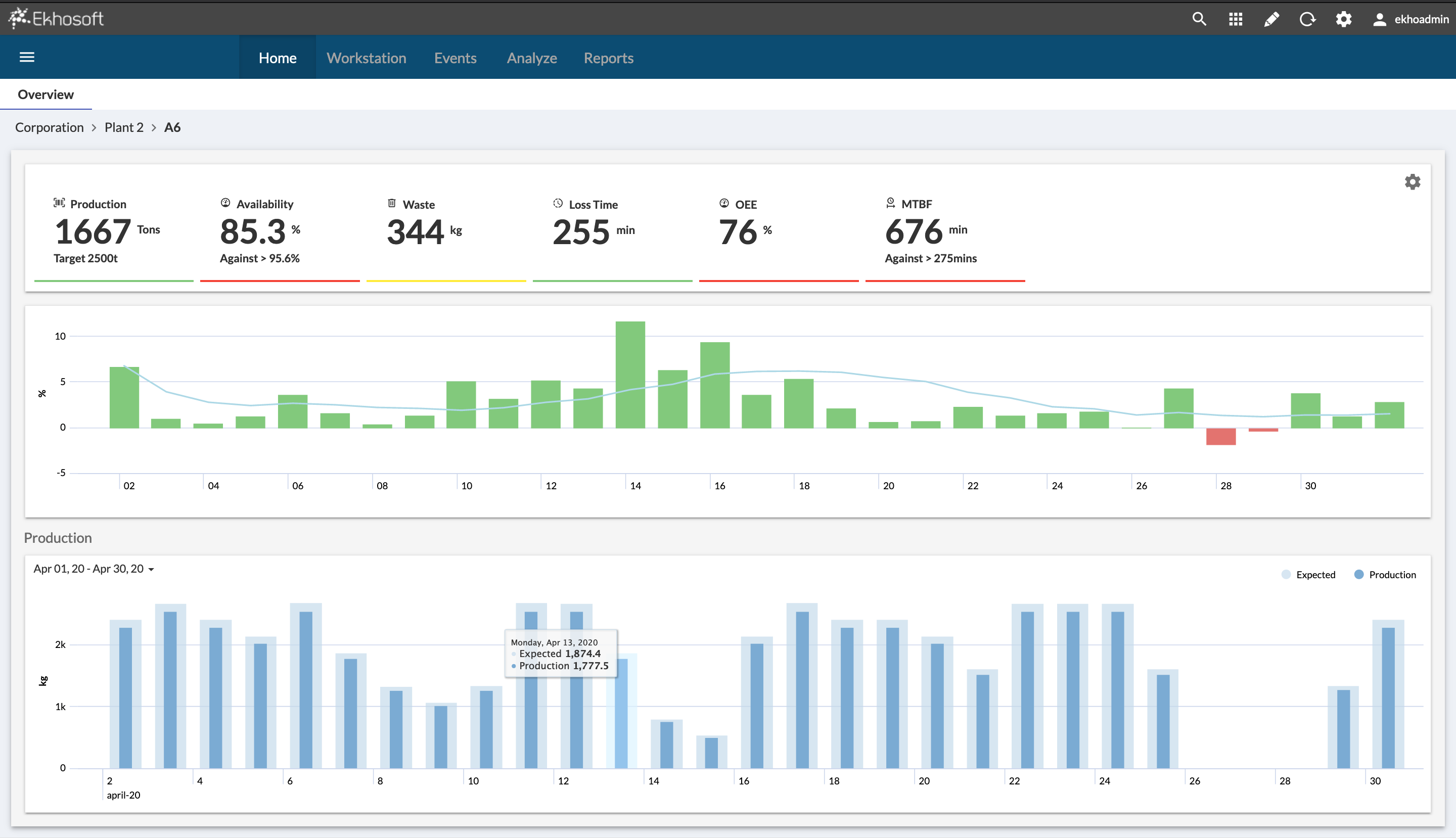Switch to the Workstation tab
The height and width of the screenshot is (838, 1456).
[366, 58]
